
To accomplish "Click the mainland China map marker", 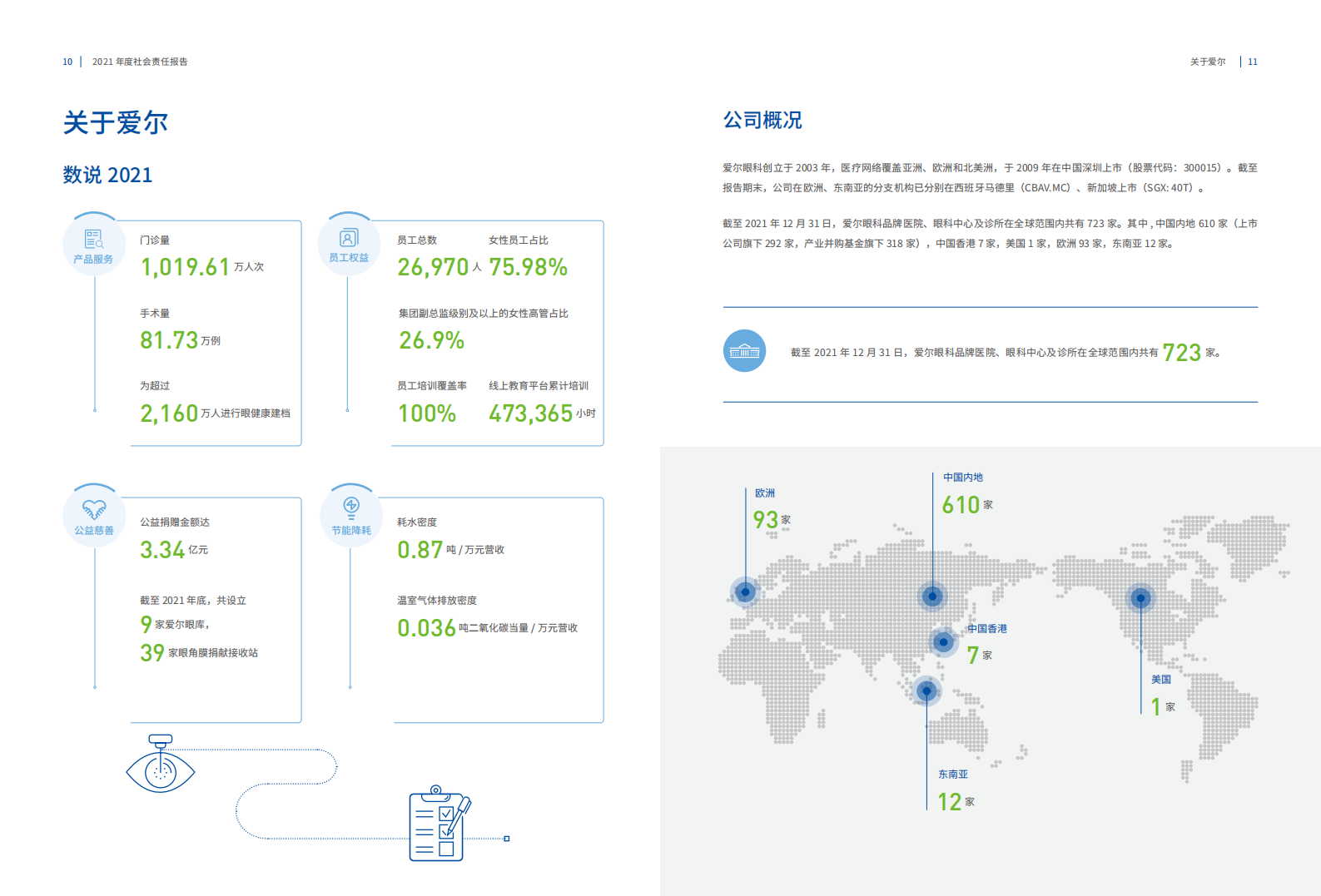I will (932, 597).
